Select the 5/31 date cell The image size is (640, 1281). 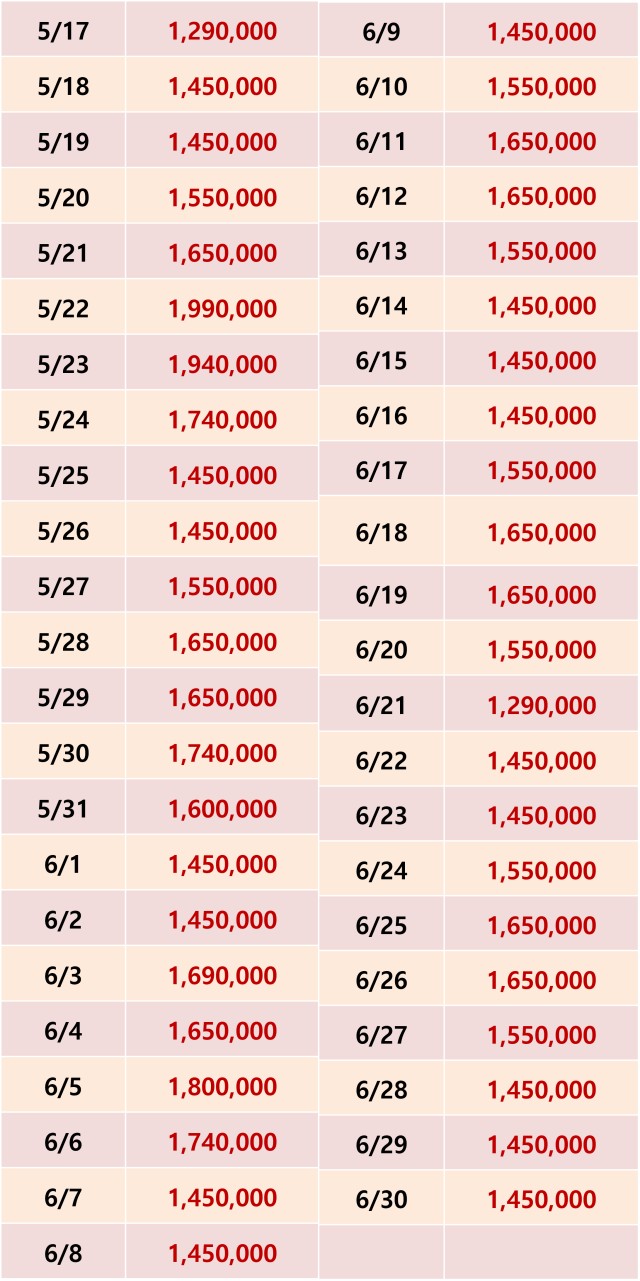[63, 809]
